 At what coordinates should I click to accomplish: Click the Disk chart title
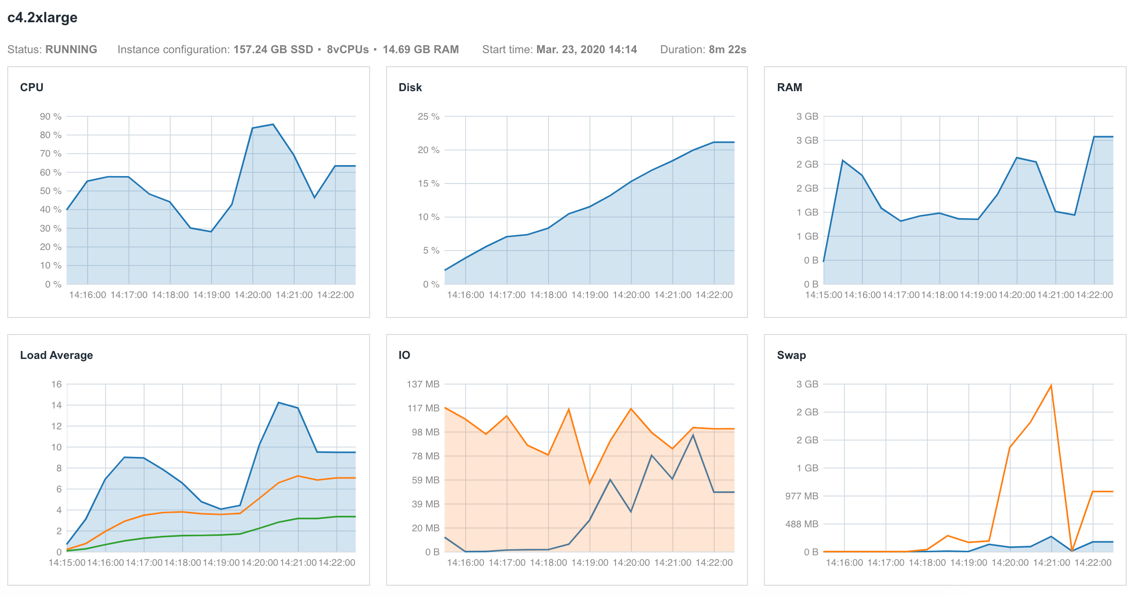pos(410,88)
